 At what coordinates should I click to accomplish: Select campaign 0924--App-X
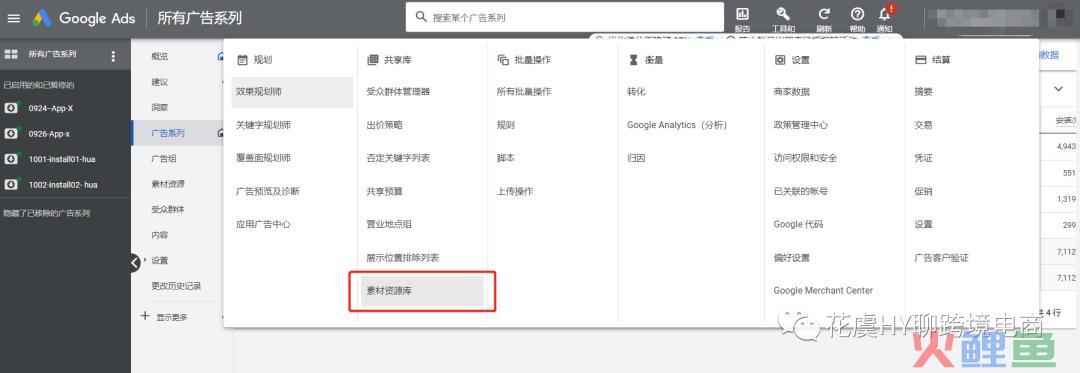pyautogui.click(x=51, y=108)
